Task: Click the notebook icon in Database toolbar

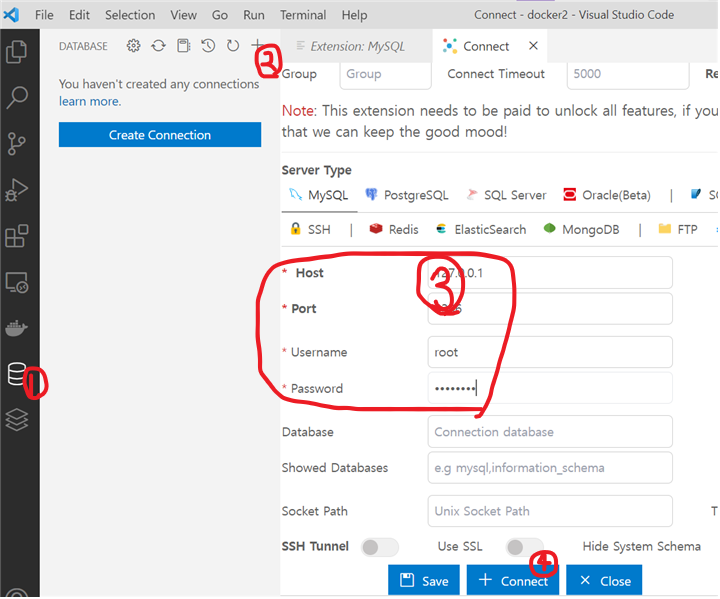Action: [x=184, y=45]
